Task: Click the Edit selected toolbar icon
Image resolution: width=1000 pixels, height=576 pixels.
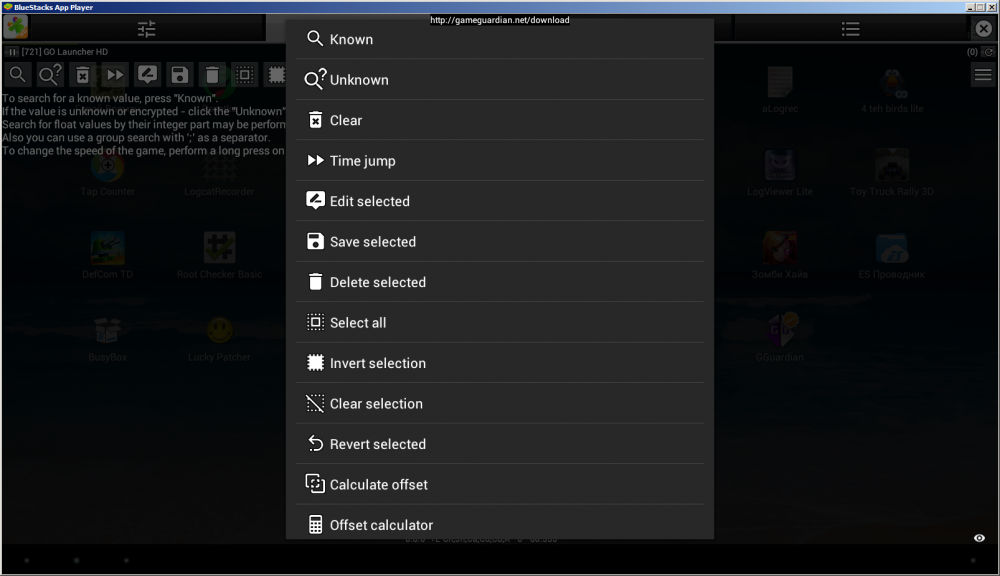Action: point(147,75)
